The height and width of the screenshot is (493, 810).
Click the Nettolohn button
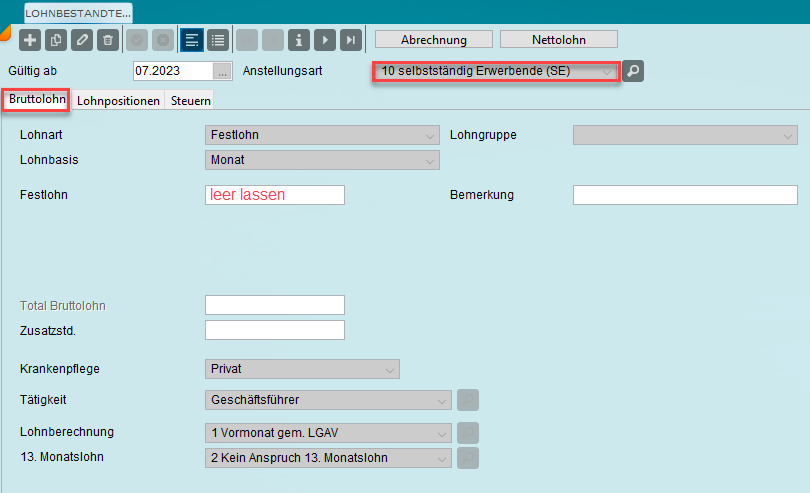pyautogui.click(x=558, y=40)
